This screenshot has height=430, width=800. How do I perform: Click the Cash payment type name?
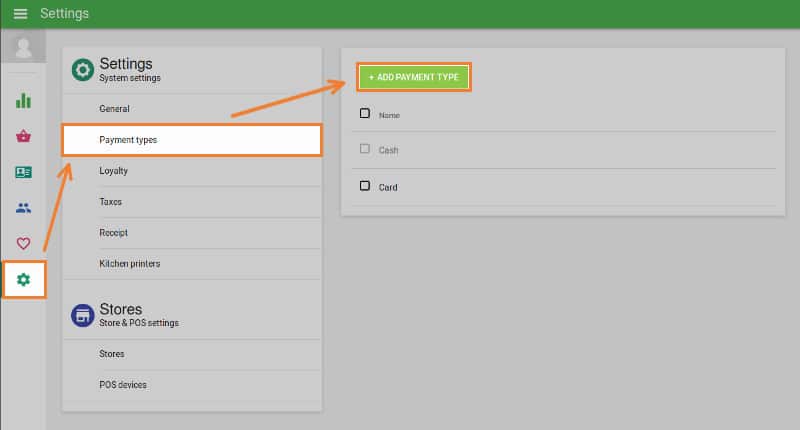(388, 150)
